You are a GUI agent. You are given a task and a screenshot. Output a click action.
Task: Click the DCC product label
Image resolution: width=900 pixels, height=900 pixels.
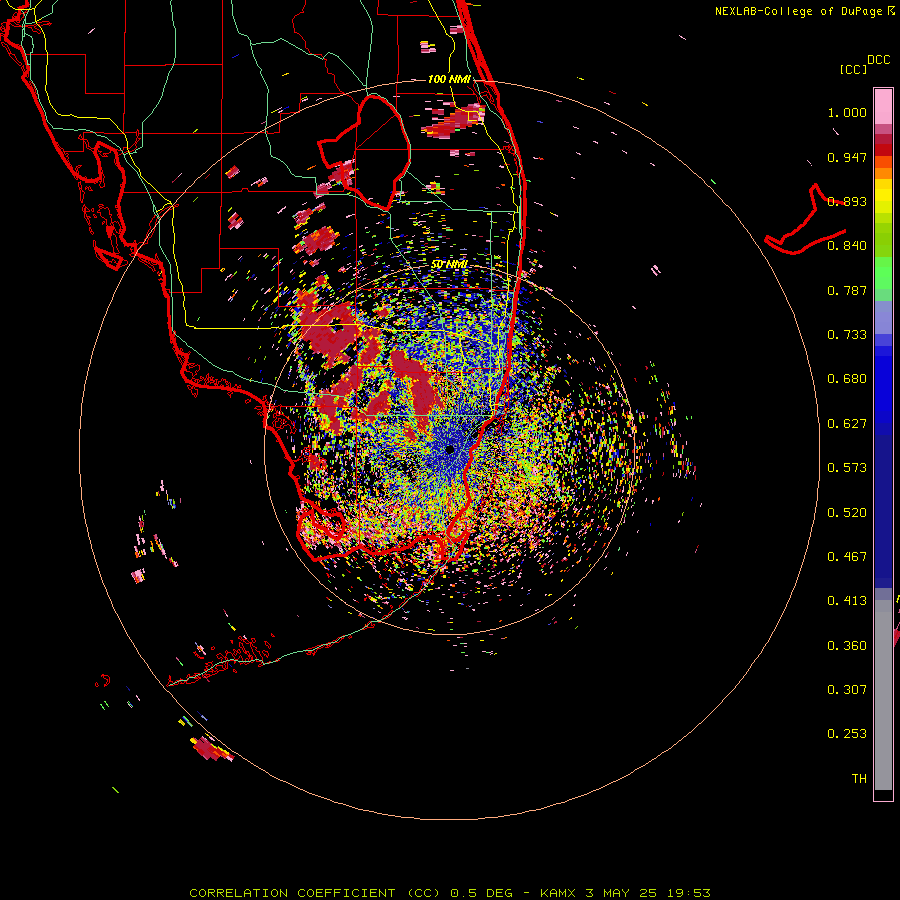click(x=878, y=60)
